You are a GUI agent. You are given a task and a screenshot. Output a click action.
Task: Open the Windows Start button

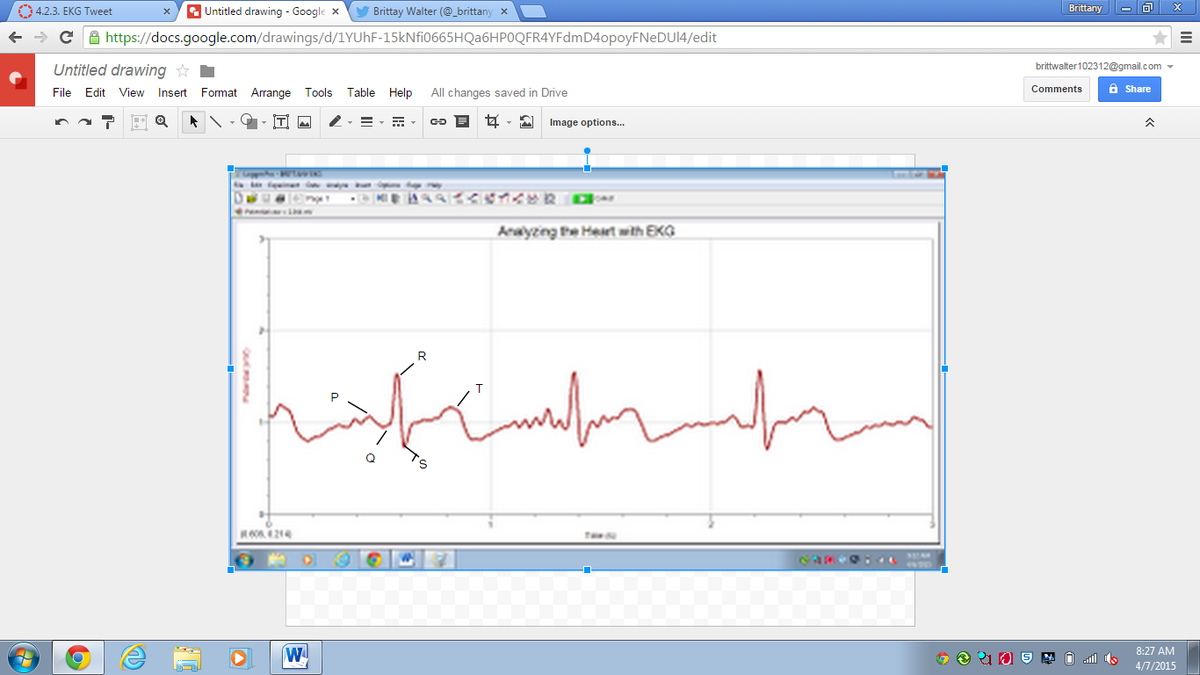pyautogui.click(x=22, y=657)
